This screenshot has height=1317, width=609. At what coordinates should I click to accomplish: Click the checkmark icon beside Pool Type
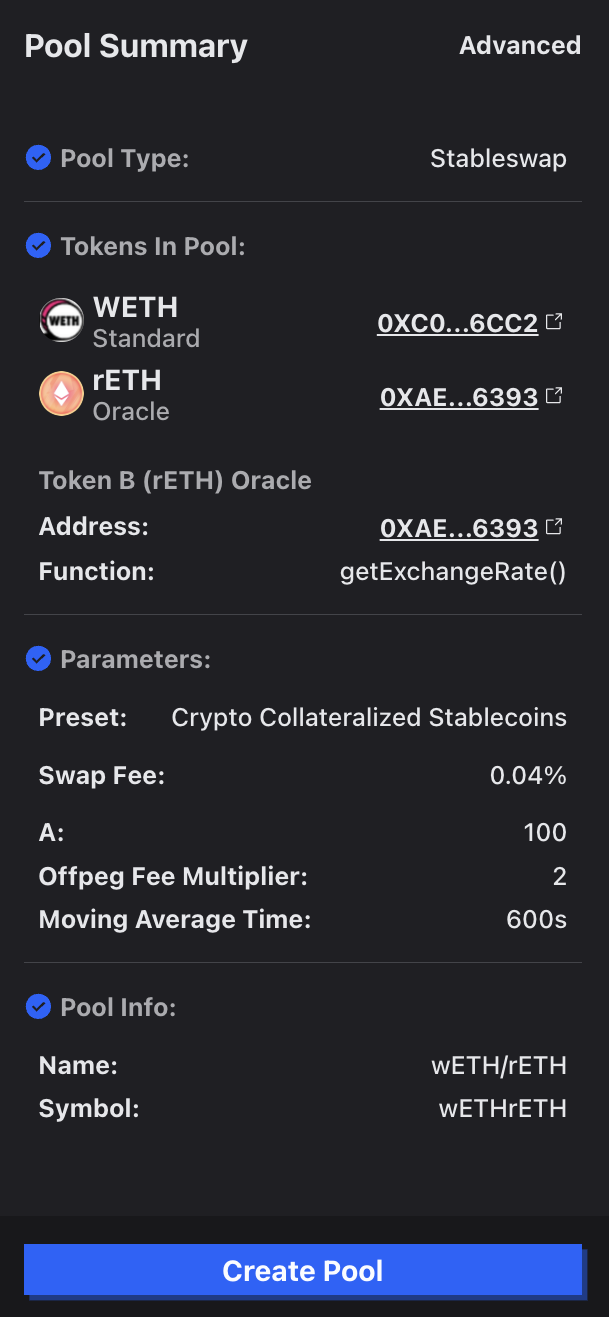pyautogui.click(x=38, y=158)
